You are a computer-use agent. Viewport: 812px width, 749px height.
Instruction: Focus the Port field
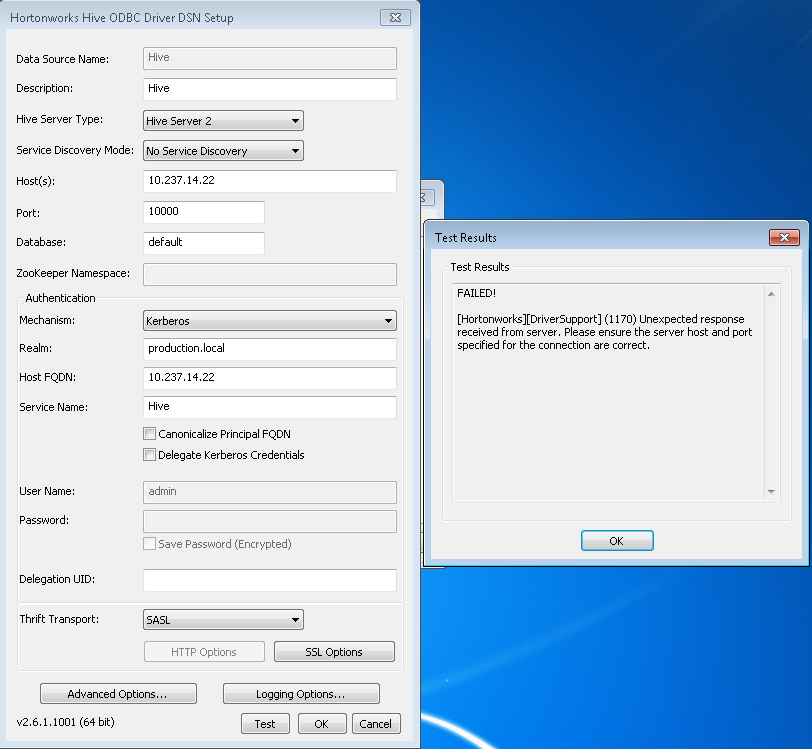(x=204, y=212)
